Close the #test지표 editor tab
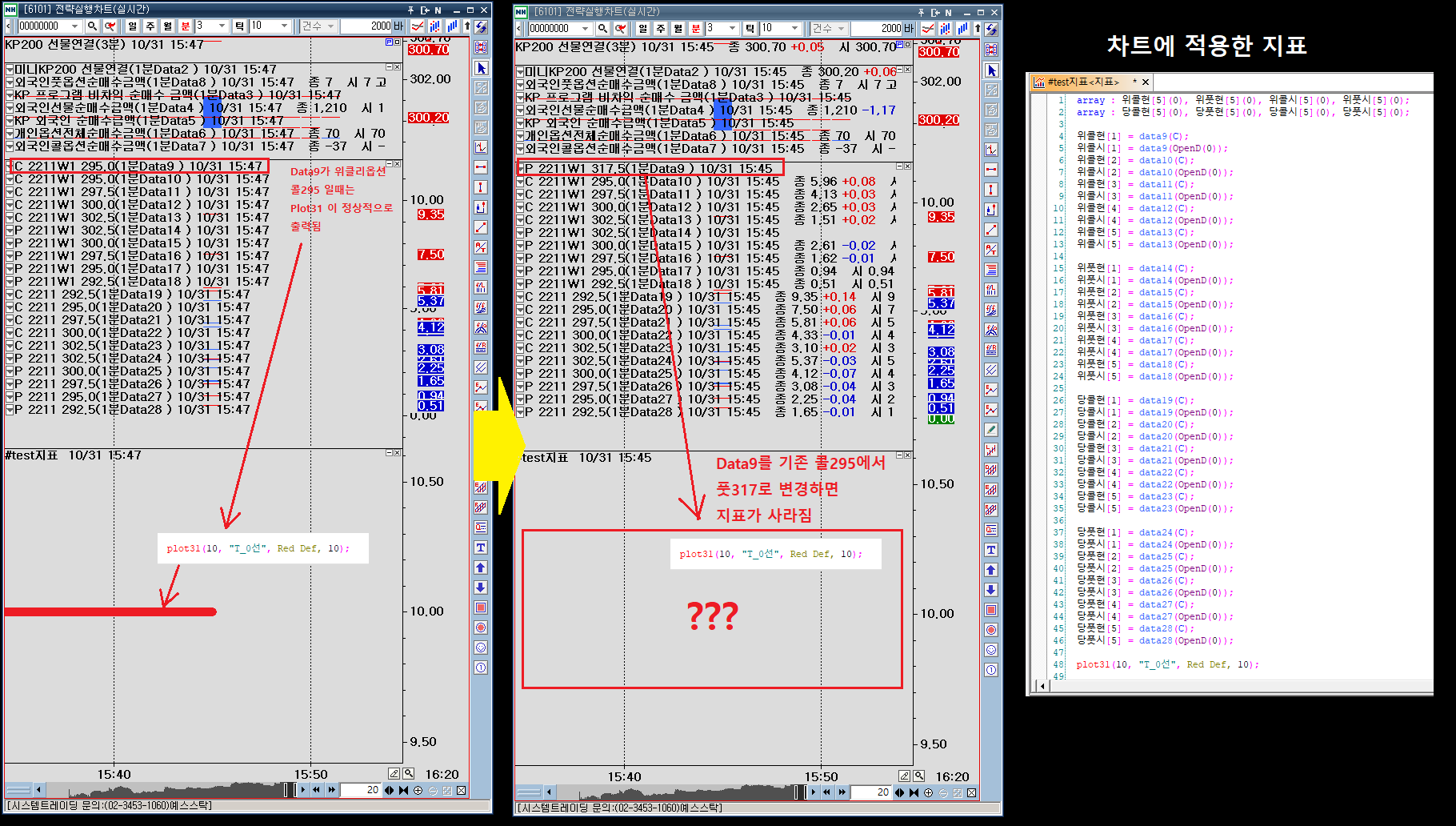Image resolution: width=1456 pixels, height=826 pixels. (x=1146, y=82)
